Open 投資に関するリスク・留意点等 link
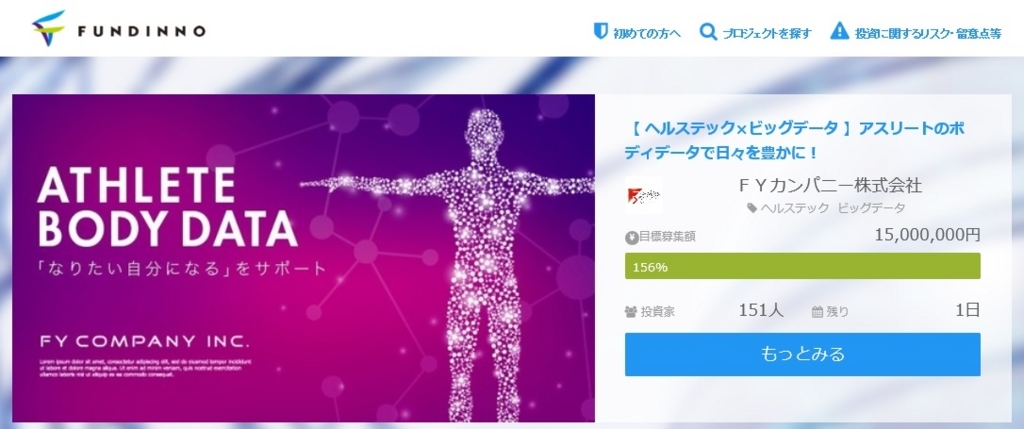 (x=928, y=33)
